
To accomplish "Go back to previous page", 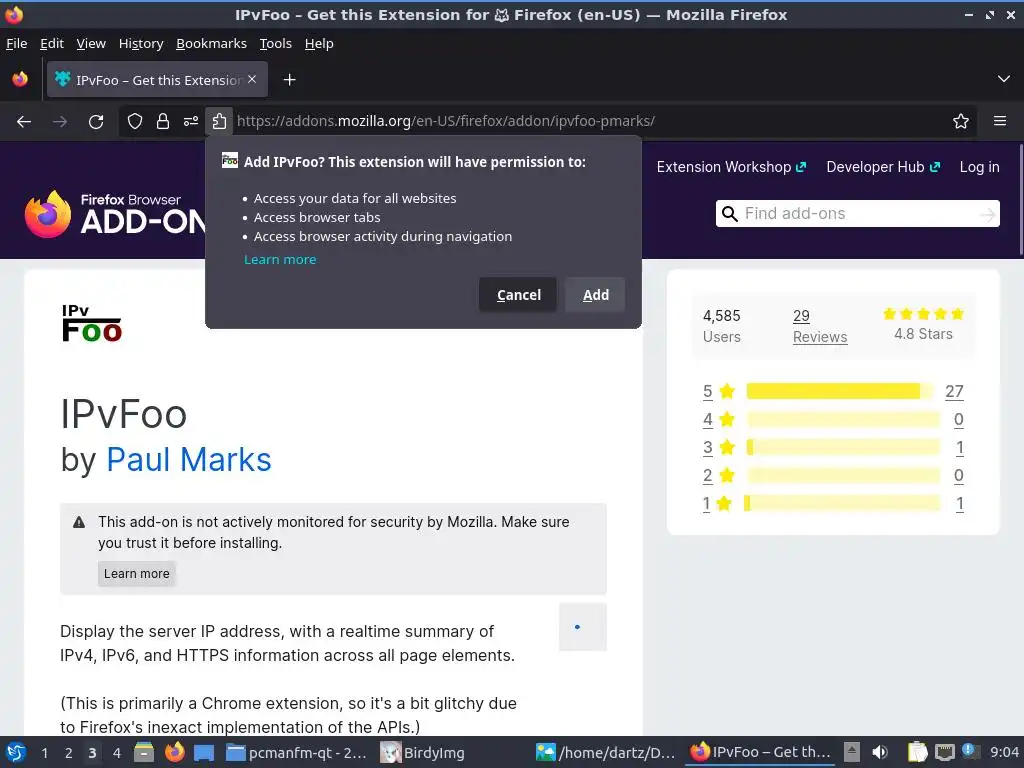I will tap(24, 121).
